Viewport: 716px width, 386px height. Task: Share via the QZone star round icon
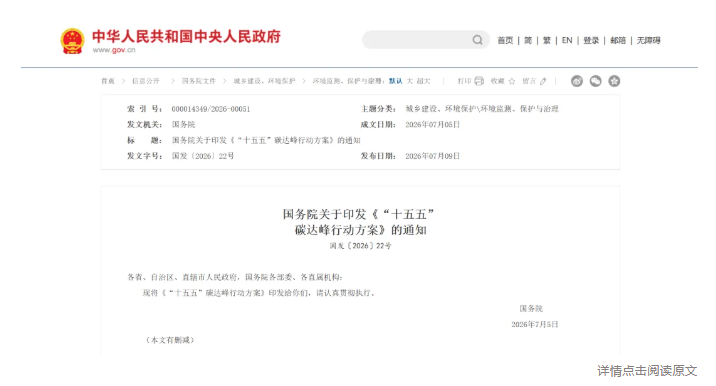(614, 81)
